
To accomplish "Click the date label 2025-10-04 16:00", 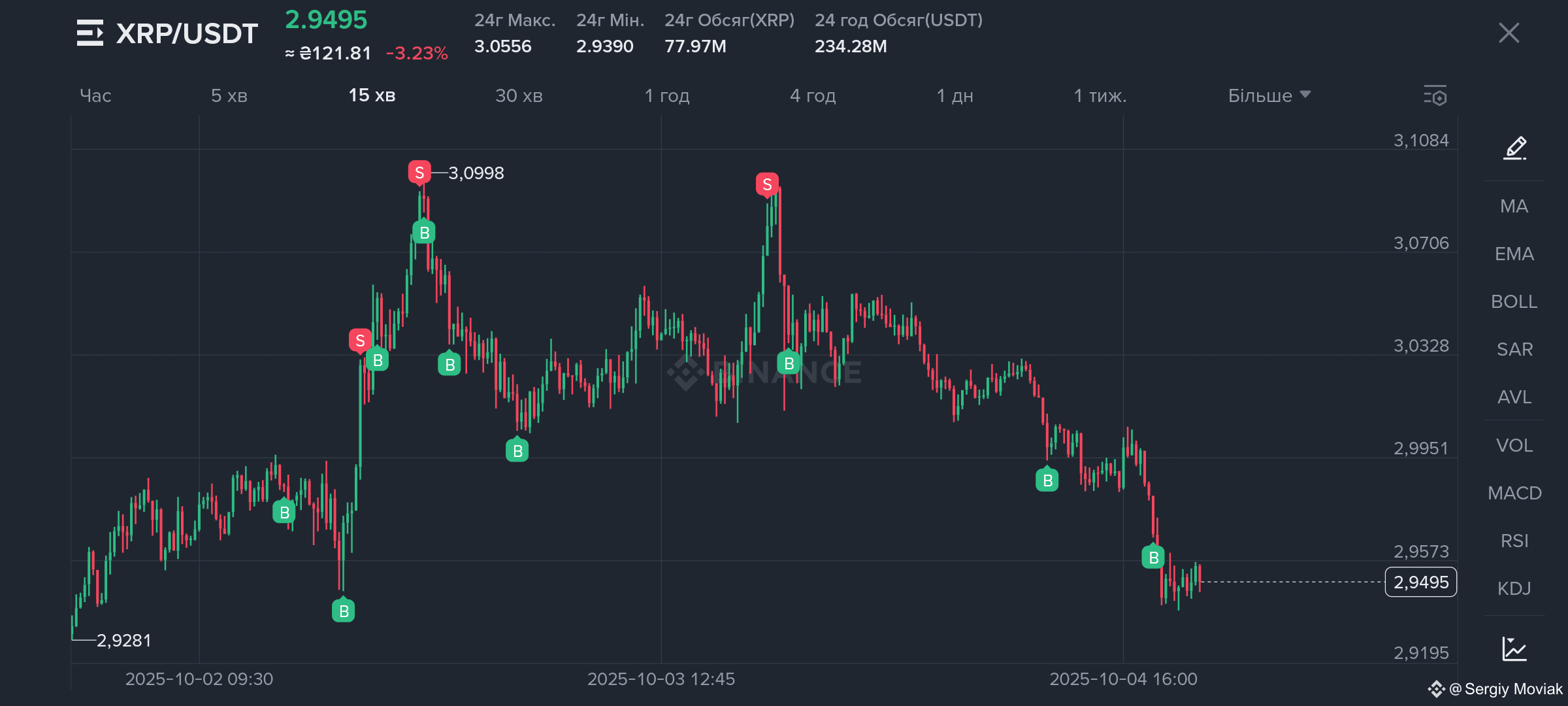I will pos(1123,679).
